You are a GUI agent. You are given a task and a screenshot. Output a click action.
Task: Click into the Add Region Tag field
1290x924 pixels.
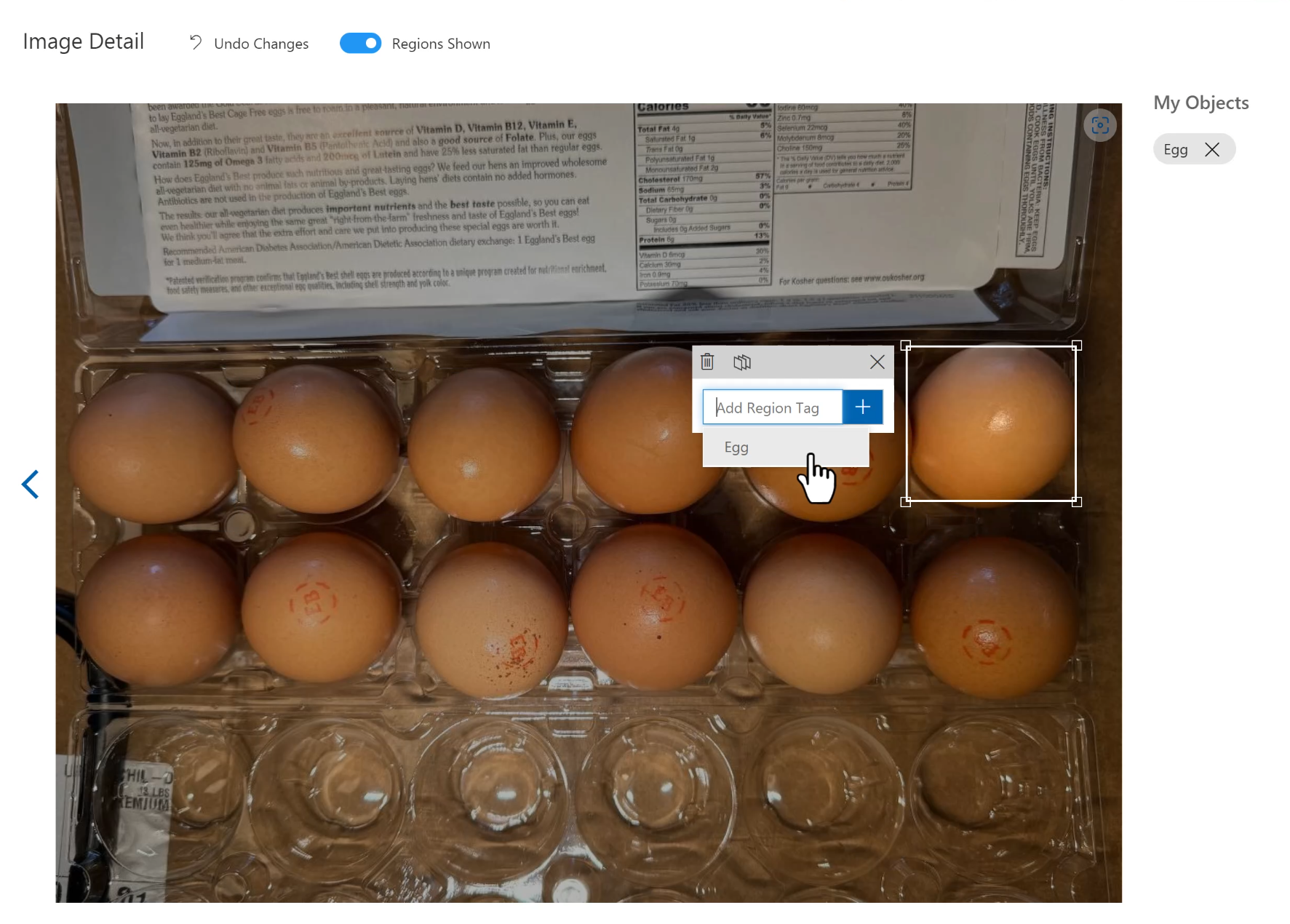coord(773,407)
